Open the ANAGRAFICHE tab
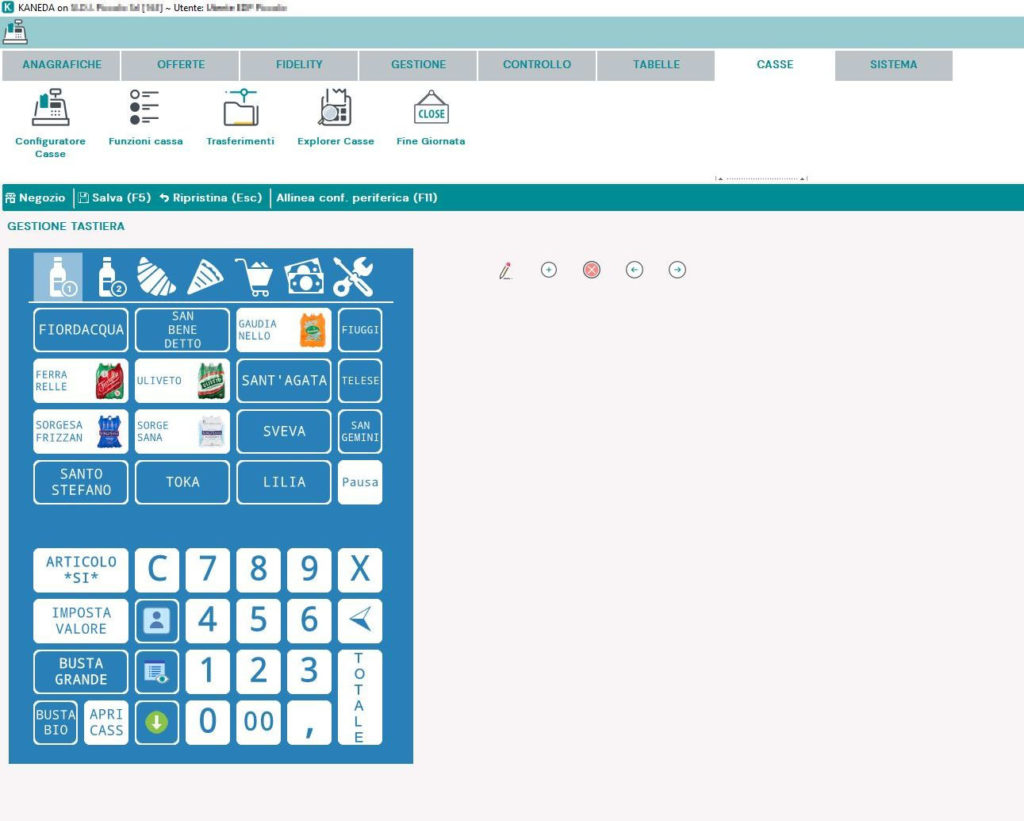Image resolution: width=1024 pixels, height=821 pixels. (x=61, y=65)
